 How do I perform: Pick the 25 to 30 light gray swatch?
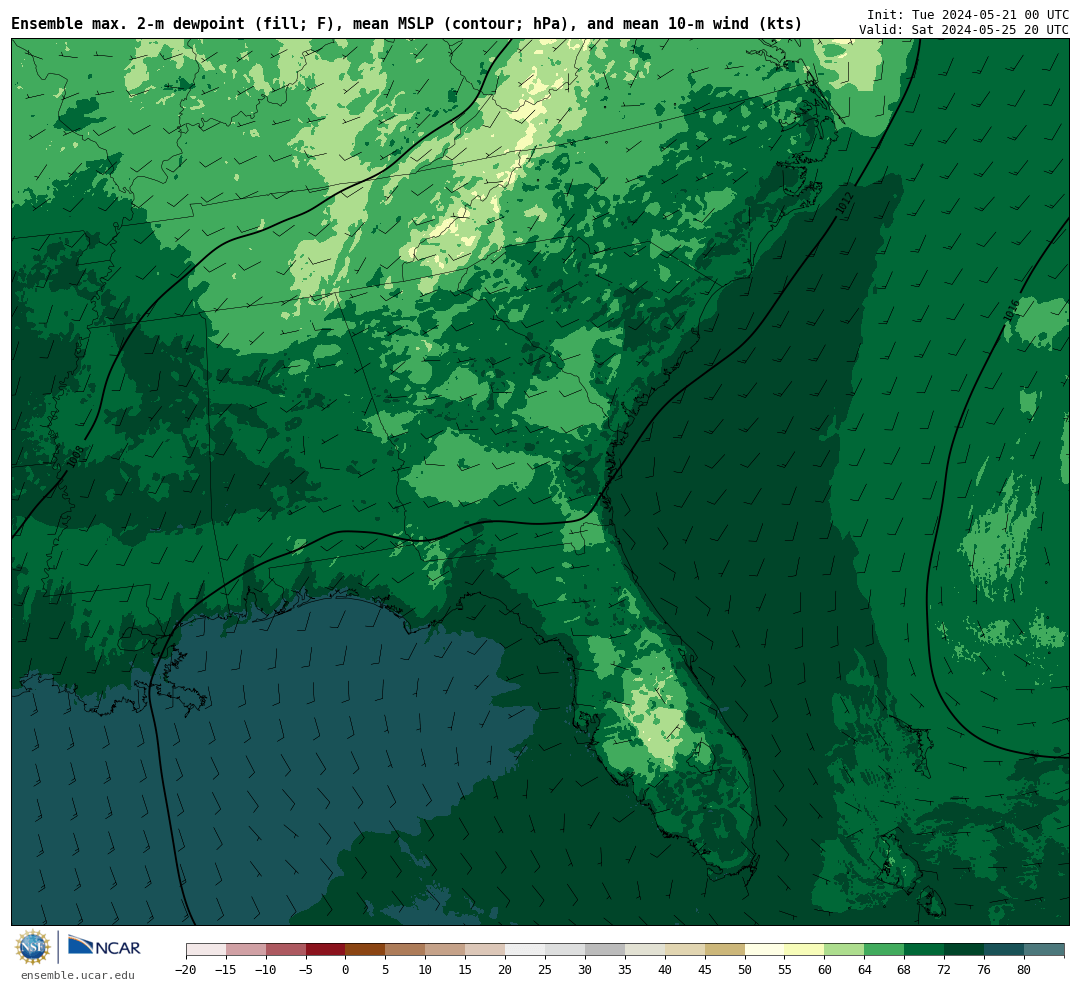565,950
